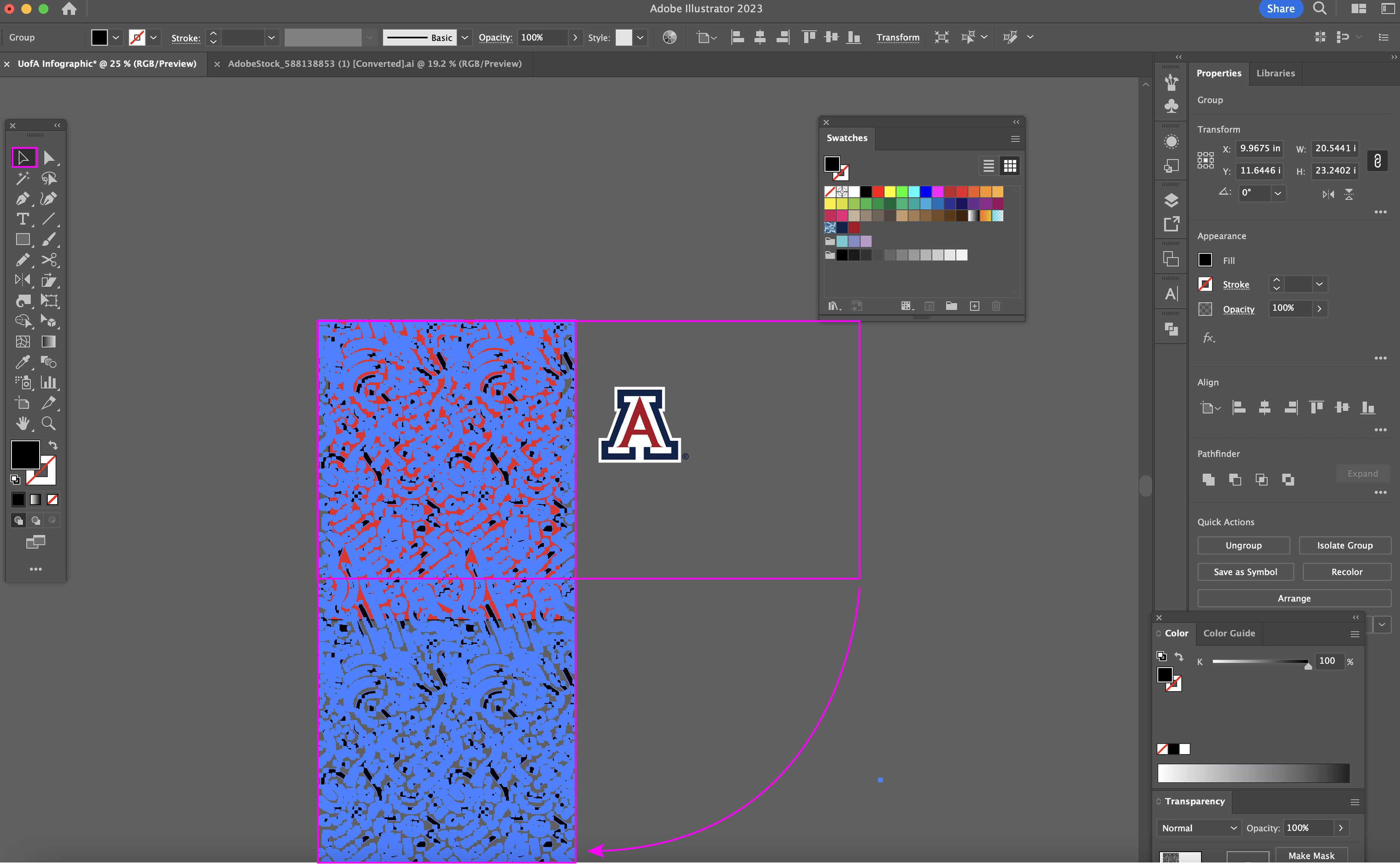Switch Swatches panel to list view
1400x864 pixels.
coord(988,166)
